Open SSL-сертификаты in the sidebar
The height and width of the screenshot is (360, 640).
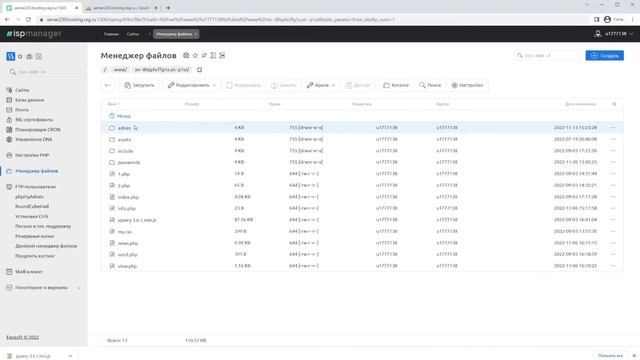(x=34, y=120)
